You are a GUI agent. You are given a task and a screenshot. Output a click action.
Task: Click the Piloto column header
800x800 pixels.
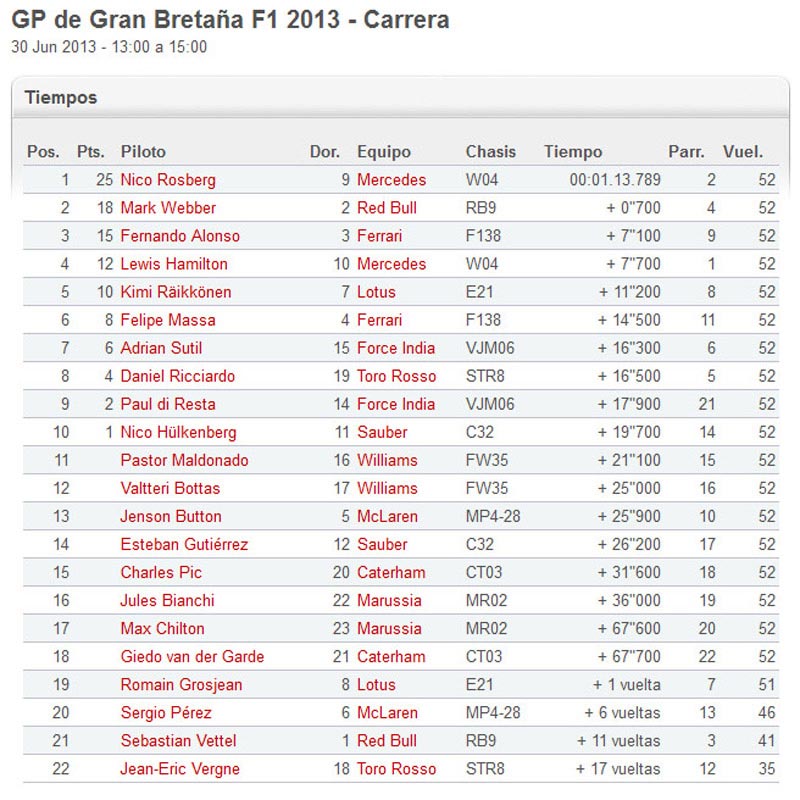pos(143,152)
